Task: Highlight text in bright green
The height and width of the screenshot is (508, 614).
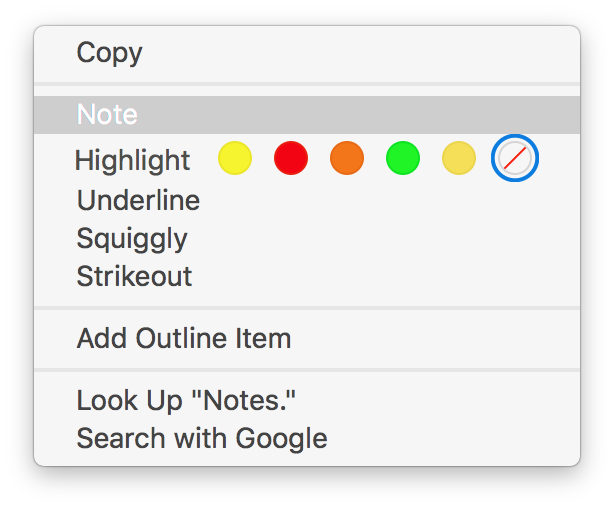Action: click(x=403, y=158)
